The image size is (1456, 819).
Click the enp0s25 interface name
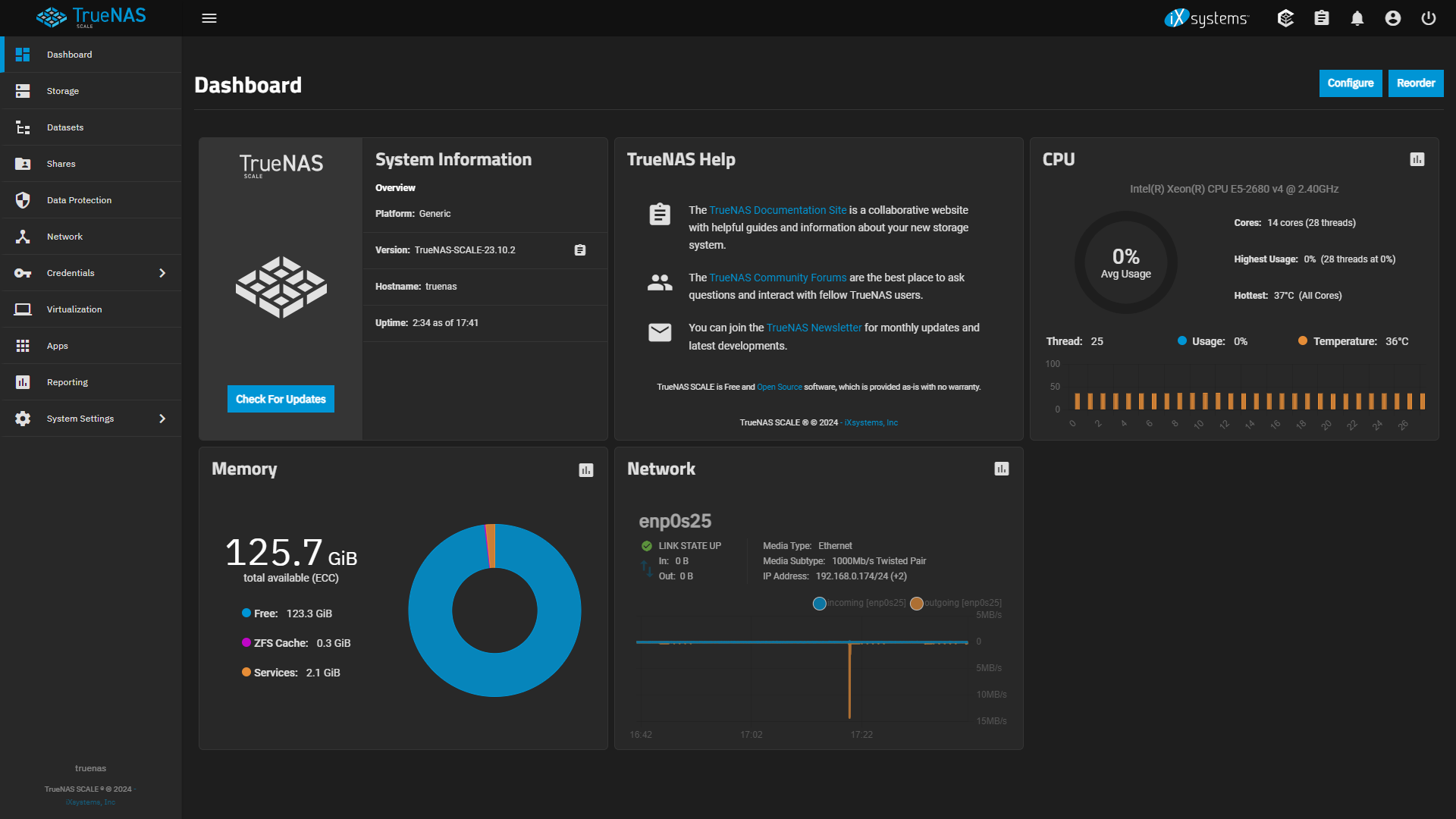pyautogui.click(x=675, y=522)
